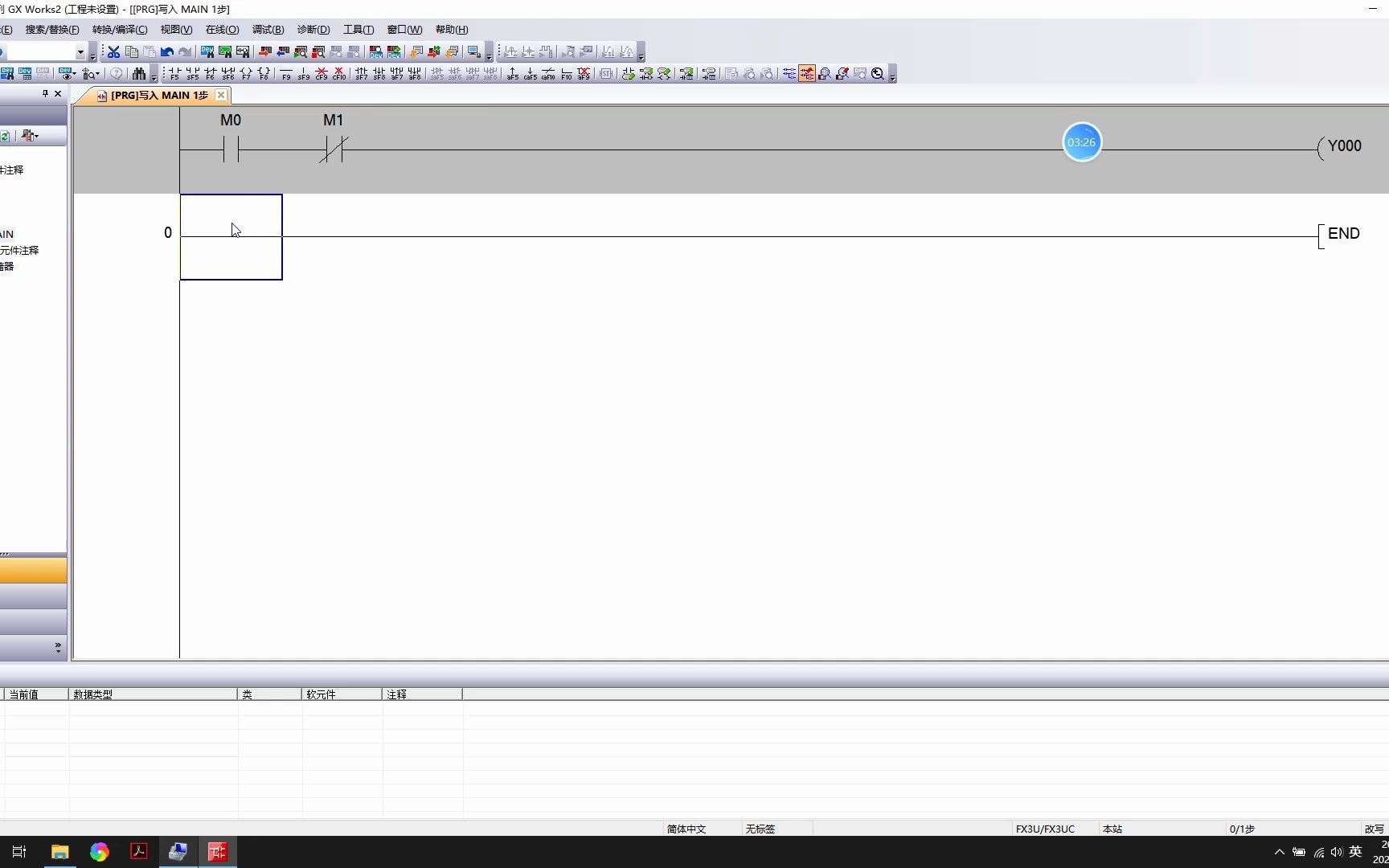Open the 转换/编译(C) menu

tap(120, 30)
